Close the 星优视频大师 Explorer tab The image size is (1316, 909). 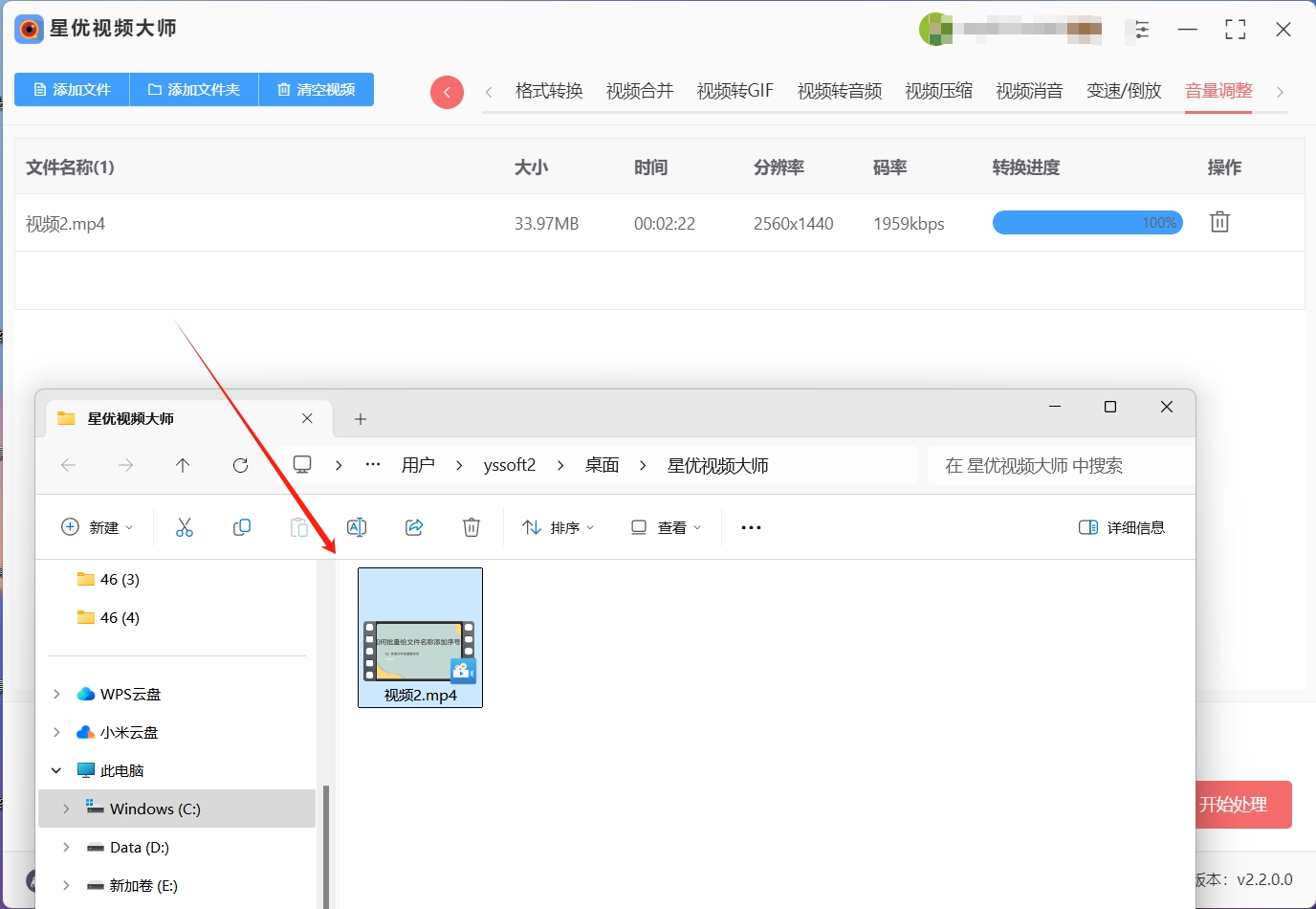(307, 418)
